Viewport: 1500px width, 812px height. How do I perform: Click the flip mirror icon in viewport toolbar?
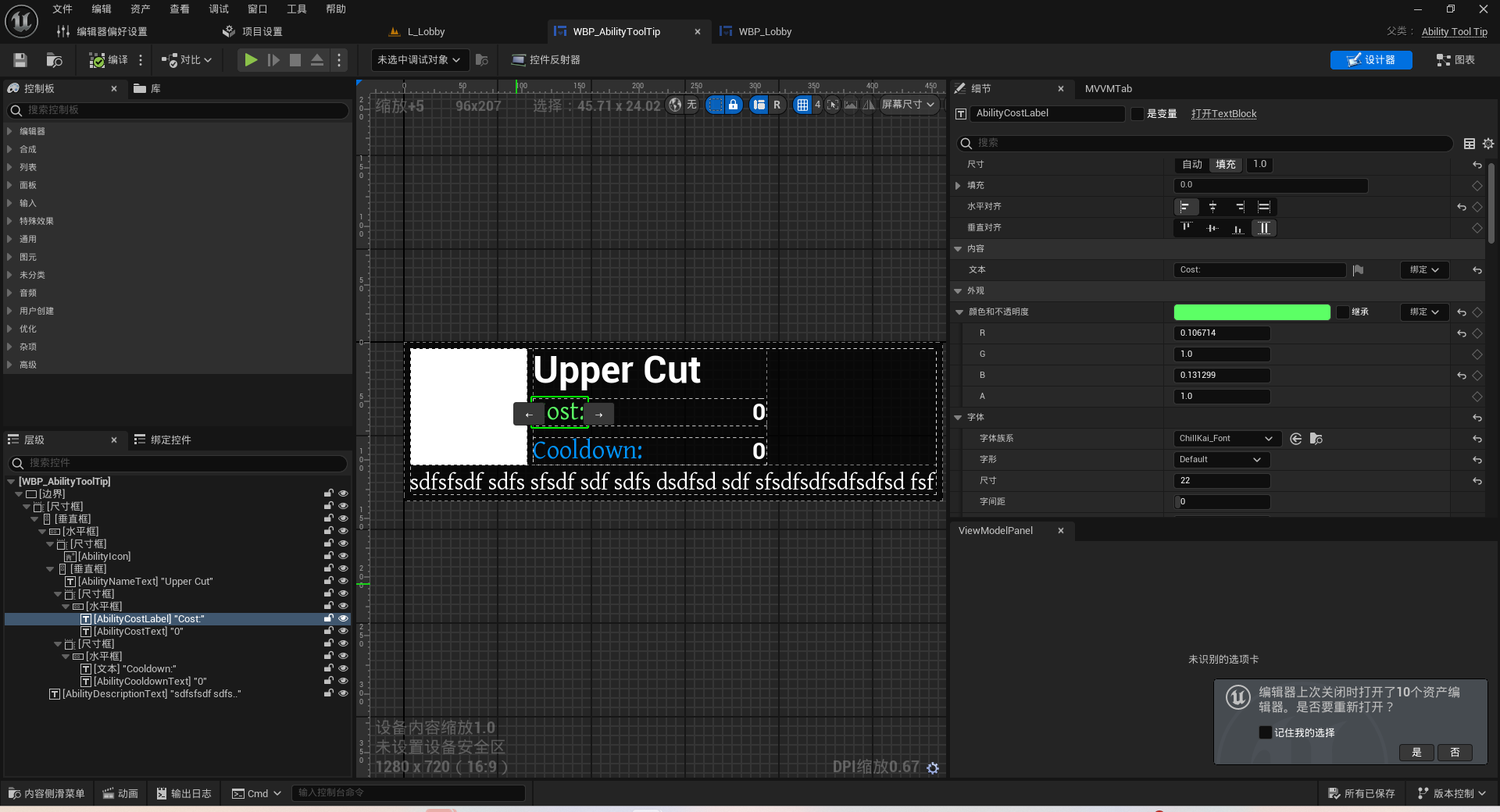[x=869, y=105]
